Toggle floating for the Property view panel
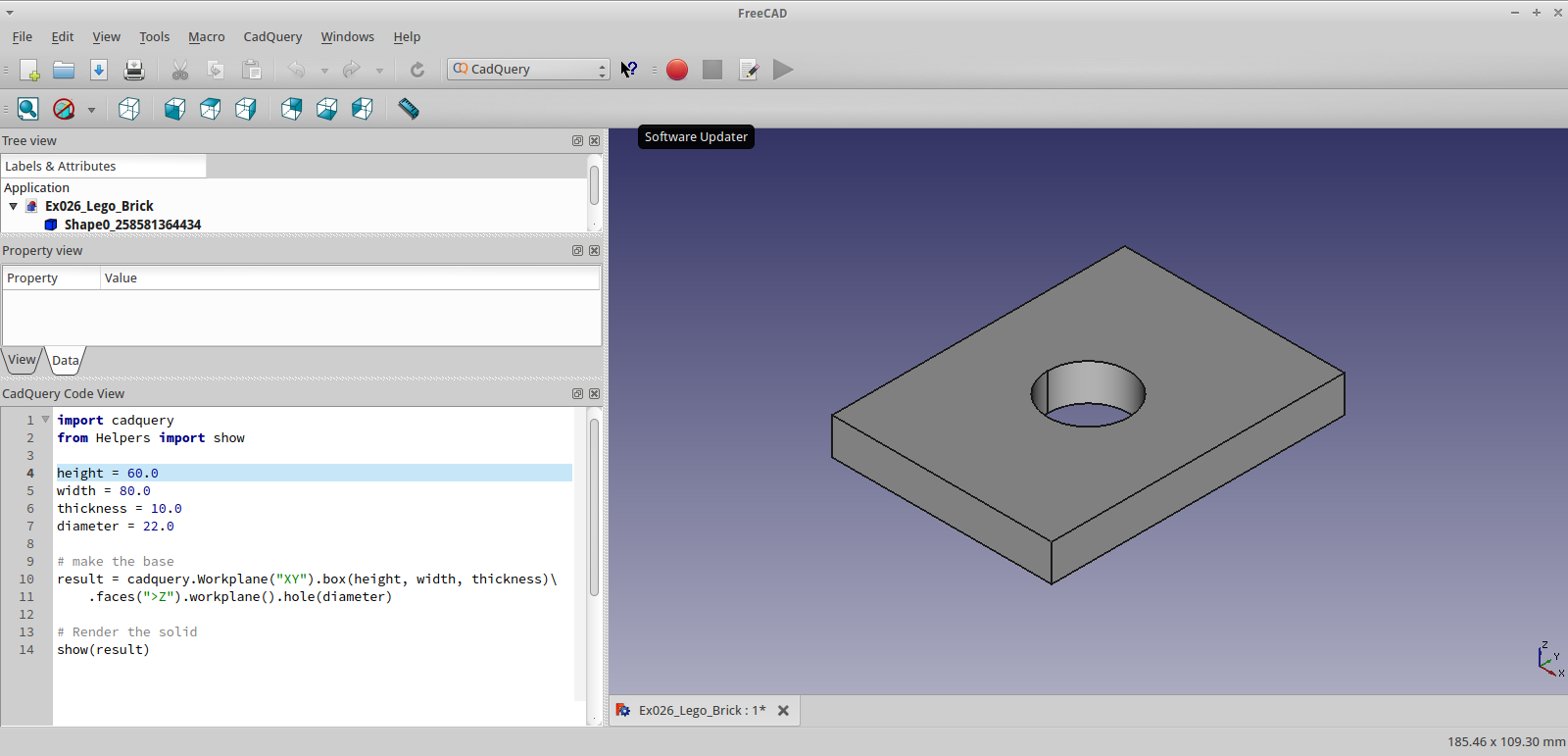The height and width of the screenshot is (756, 1568). (577, 251)
